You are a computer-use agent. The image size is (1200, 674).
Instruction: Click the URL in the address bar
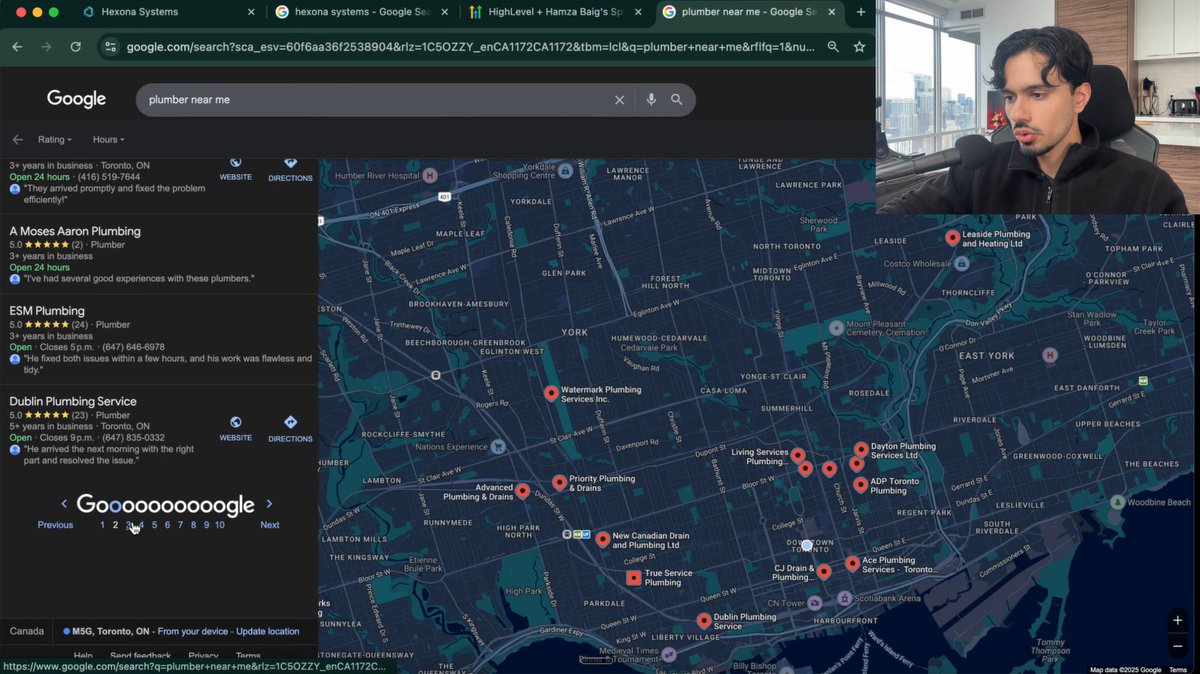pos(470,47)
